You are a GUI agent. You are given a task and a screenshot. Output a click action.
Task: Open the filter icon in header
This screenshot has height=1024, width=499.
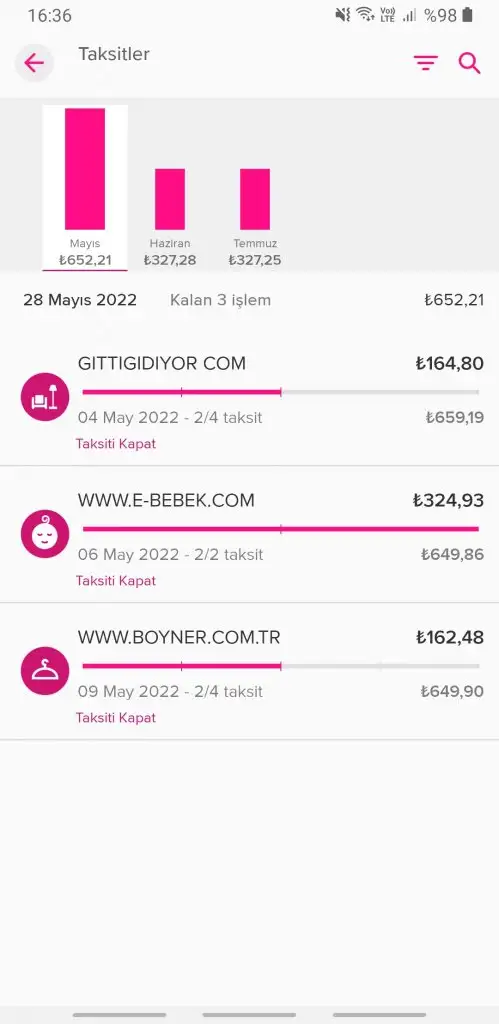coord(425,63)
